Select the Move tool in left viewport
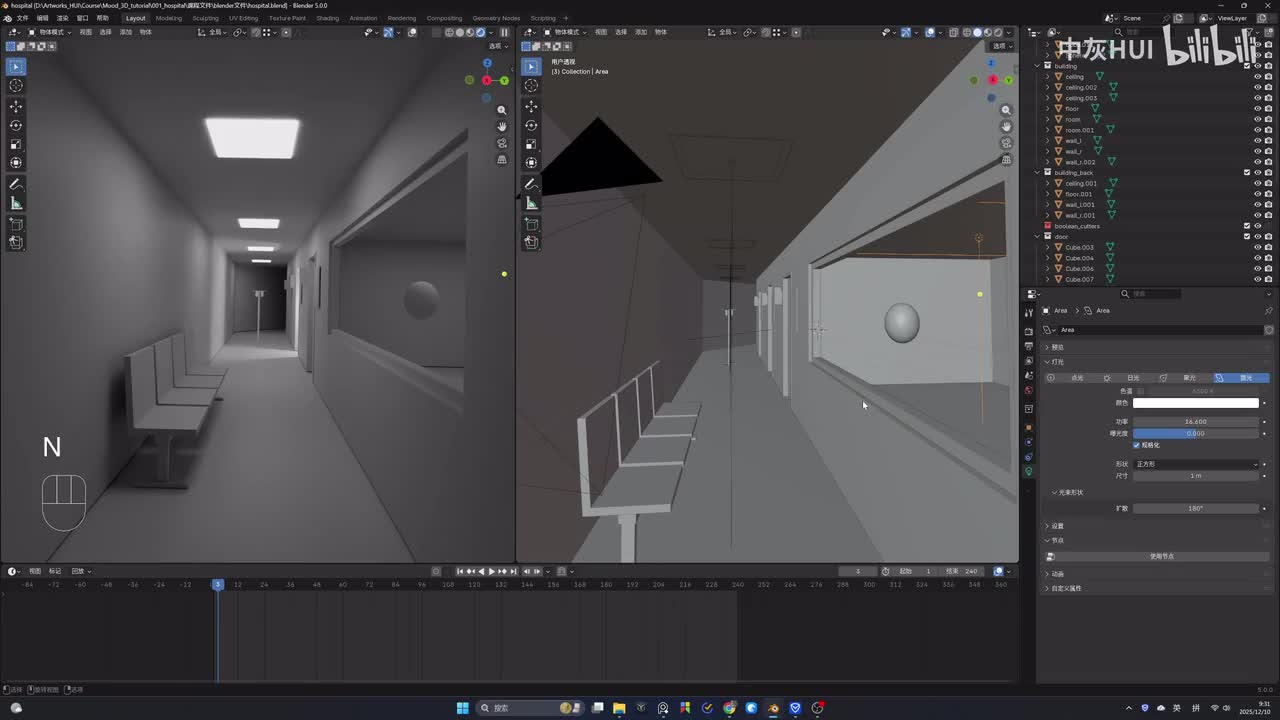This screenshot has width=1280, height=720. [x=16, y=106]
